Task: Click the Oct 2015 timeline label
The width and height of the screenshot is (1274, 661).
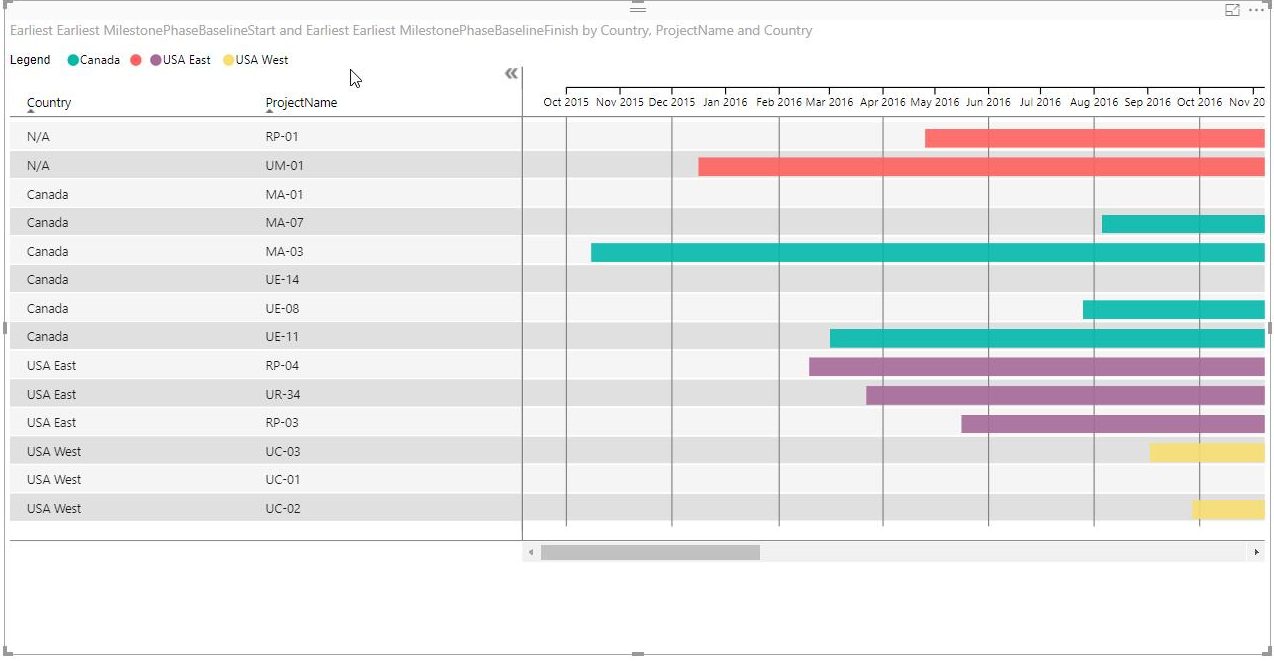Action: 566,102
